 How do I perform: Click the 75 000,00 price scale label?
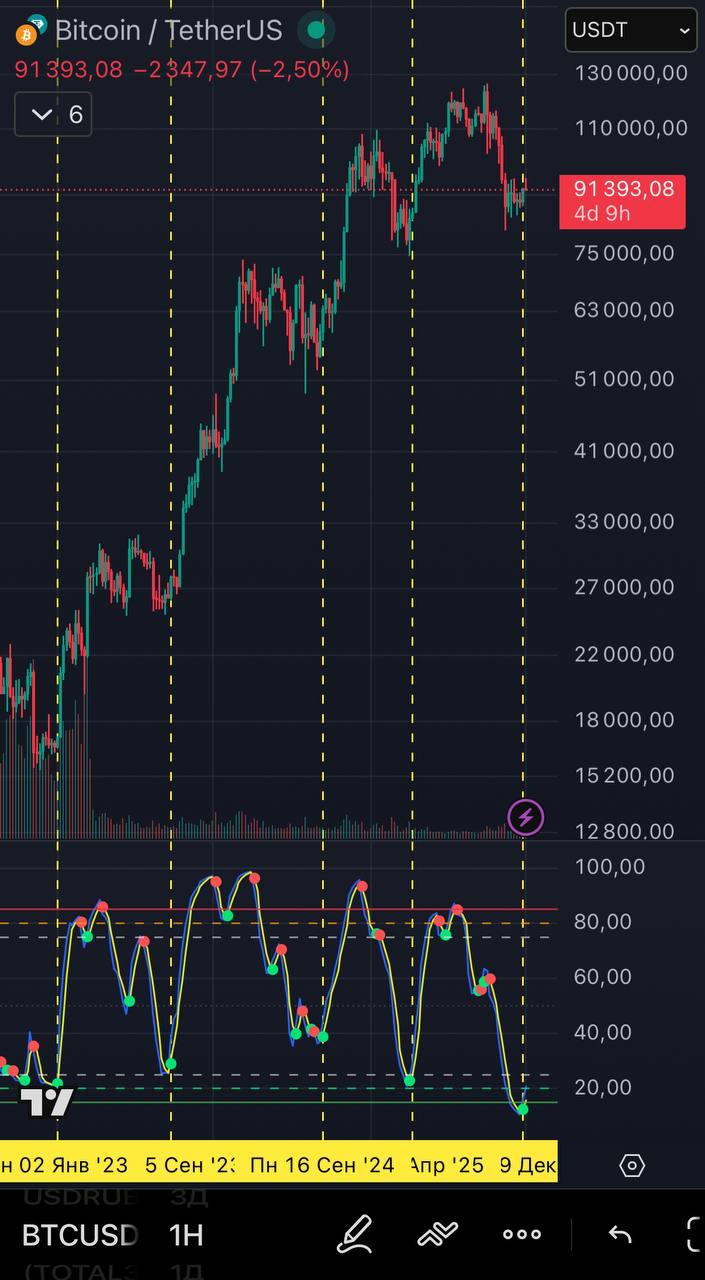(624, 253)
